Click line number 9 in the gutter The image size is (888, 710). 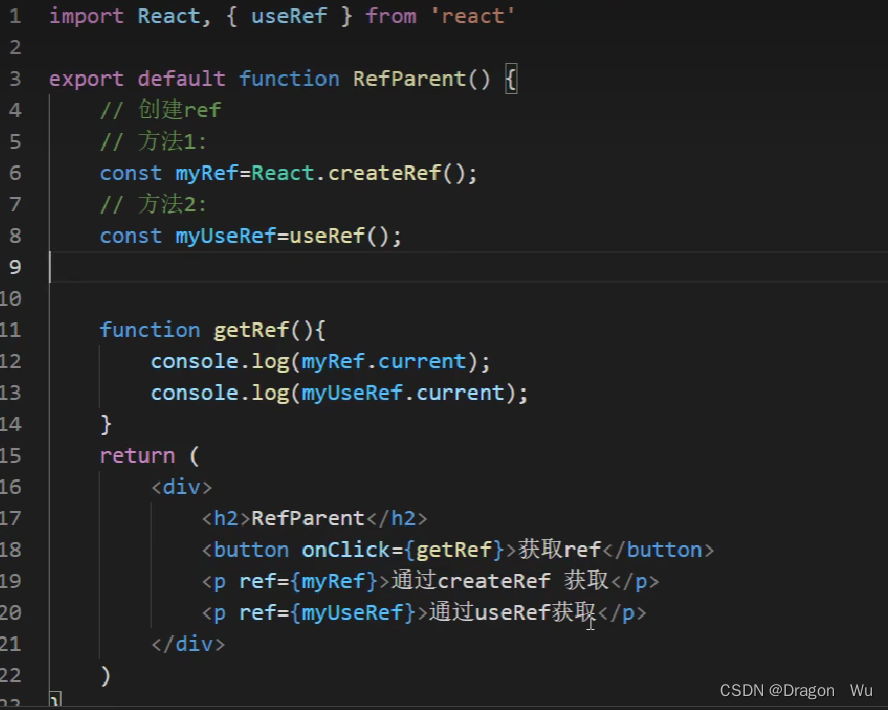15,267
